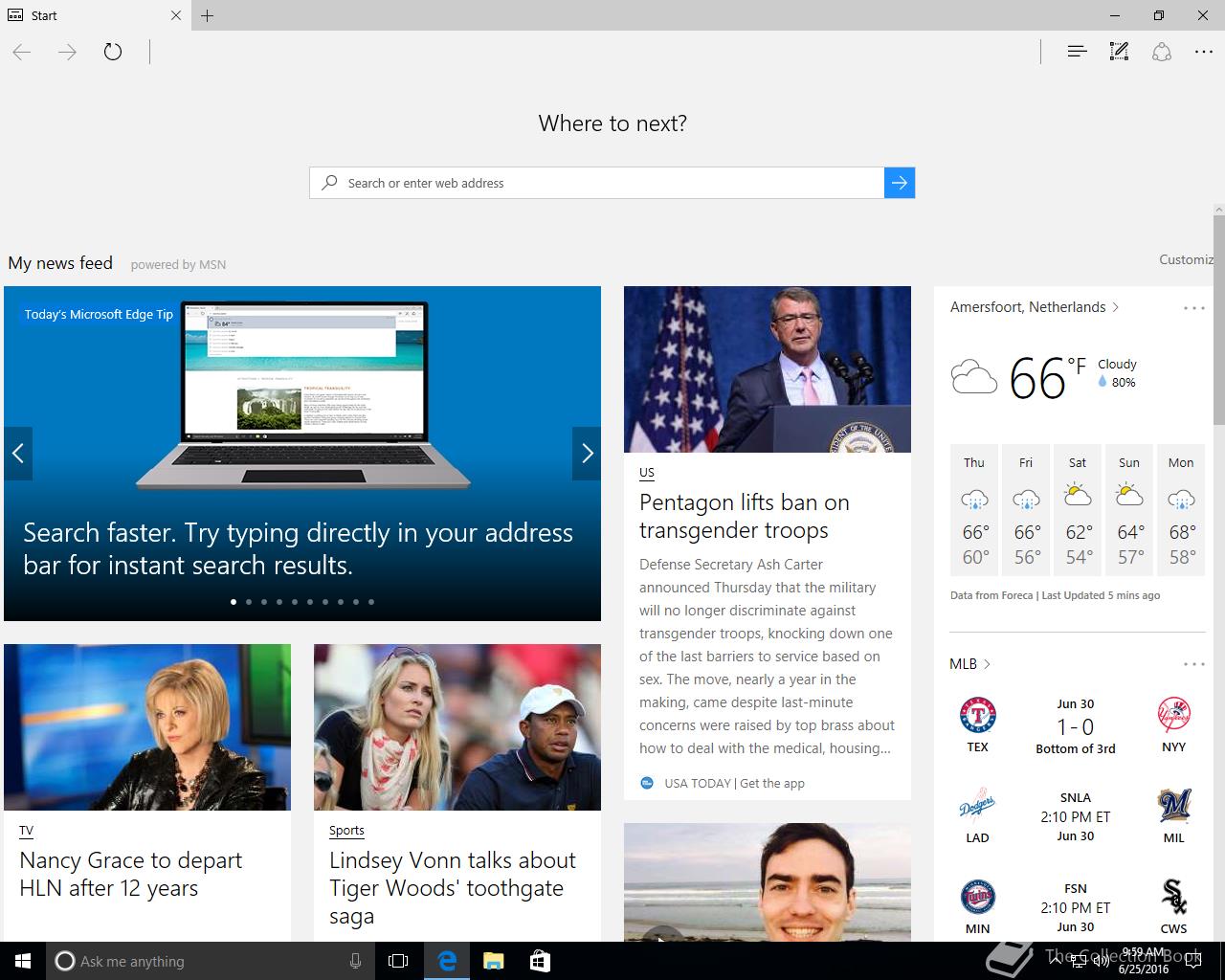This screenshot has width=1225, height=980.
Task: Submit search with blue arrow button
Action: 900,183
